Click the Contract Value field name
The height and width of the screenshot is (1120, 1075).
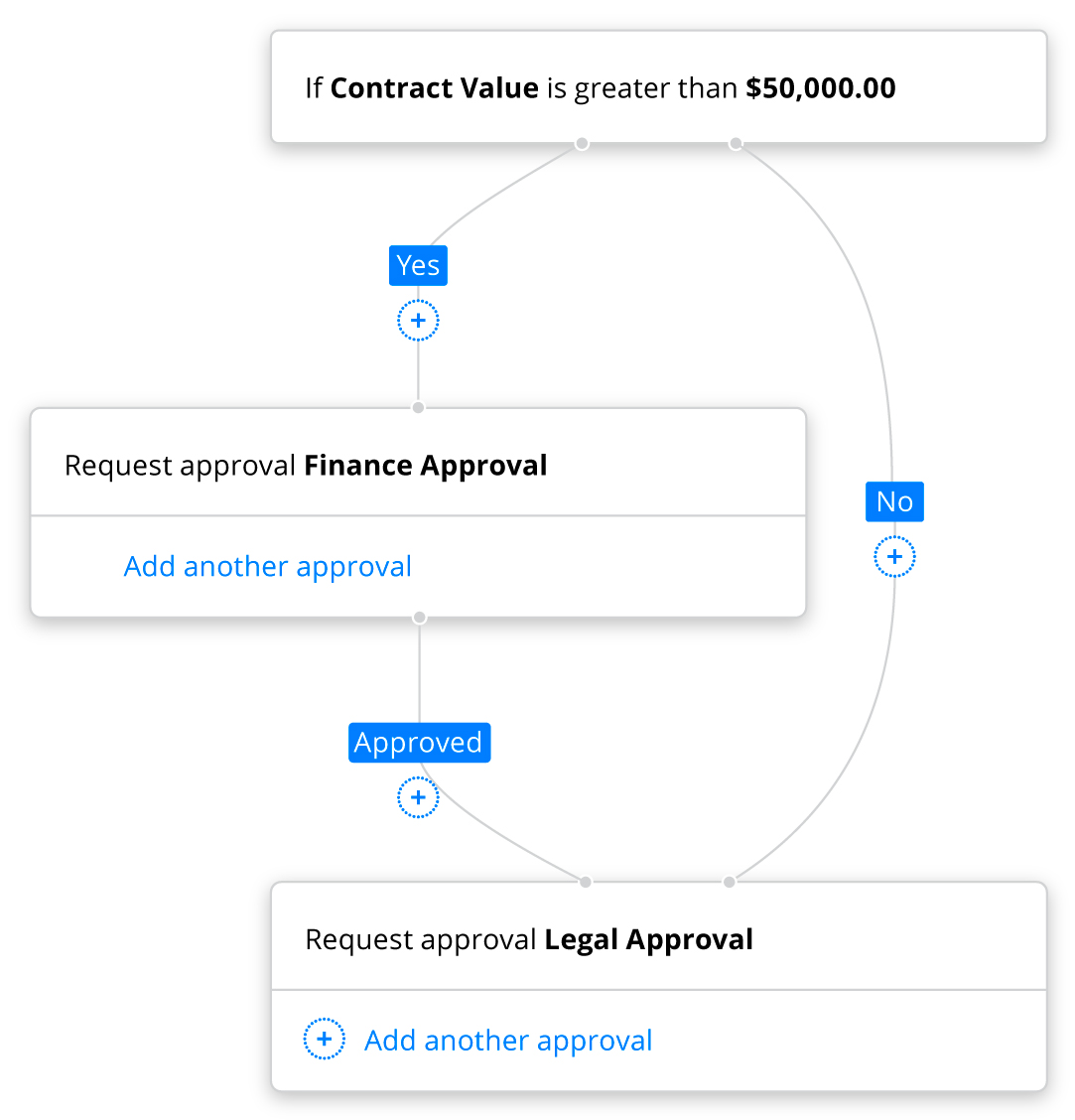click(434, 87)
